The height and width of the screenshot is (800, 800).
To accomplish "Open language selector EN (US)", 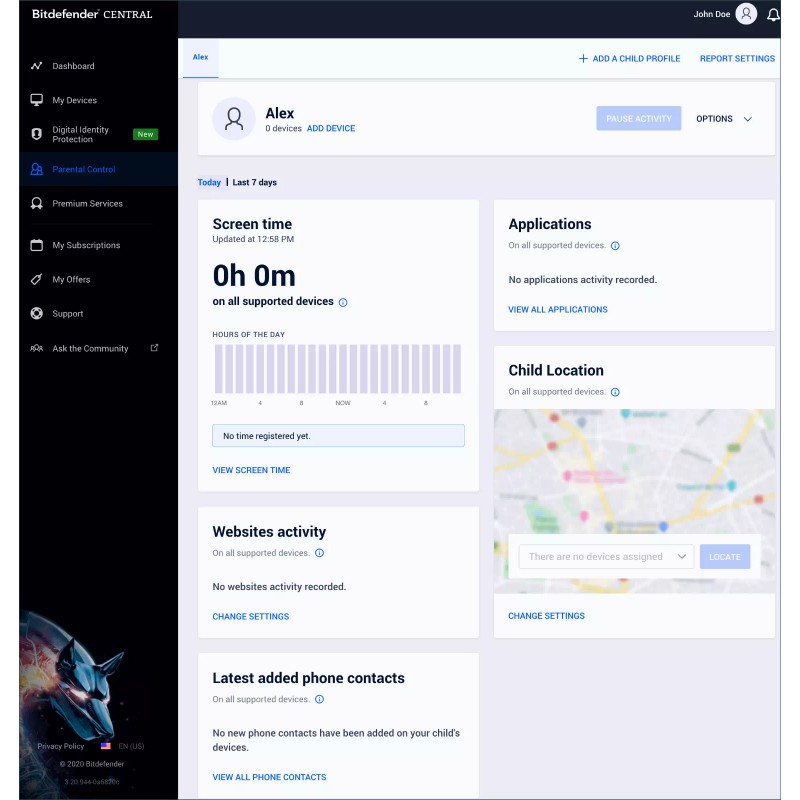I will coord(124,746).
